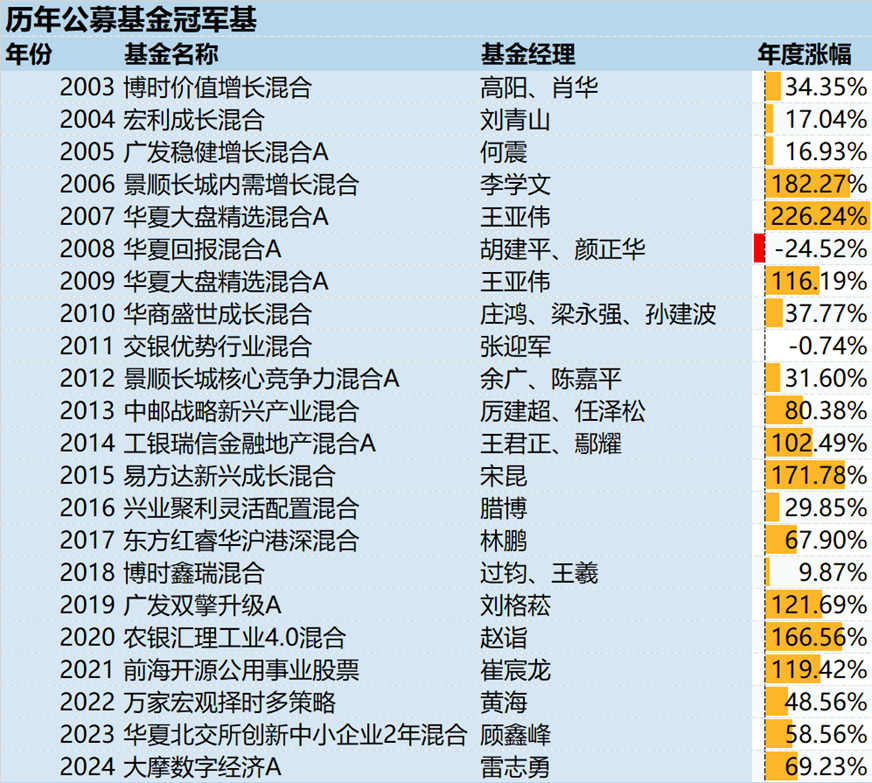
Task: Select fund name 万家宏观择时多策略
Action: coord(230,701)
